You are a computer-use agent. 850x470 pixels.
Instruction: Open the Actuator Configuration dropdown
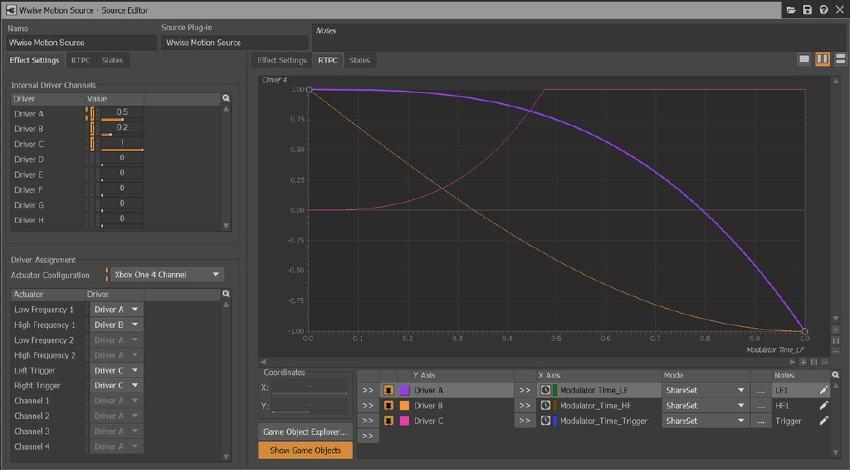(166, 274)
